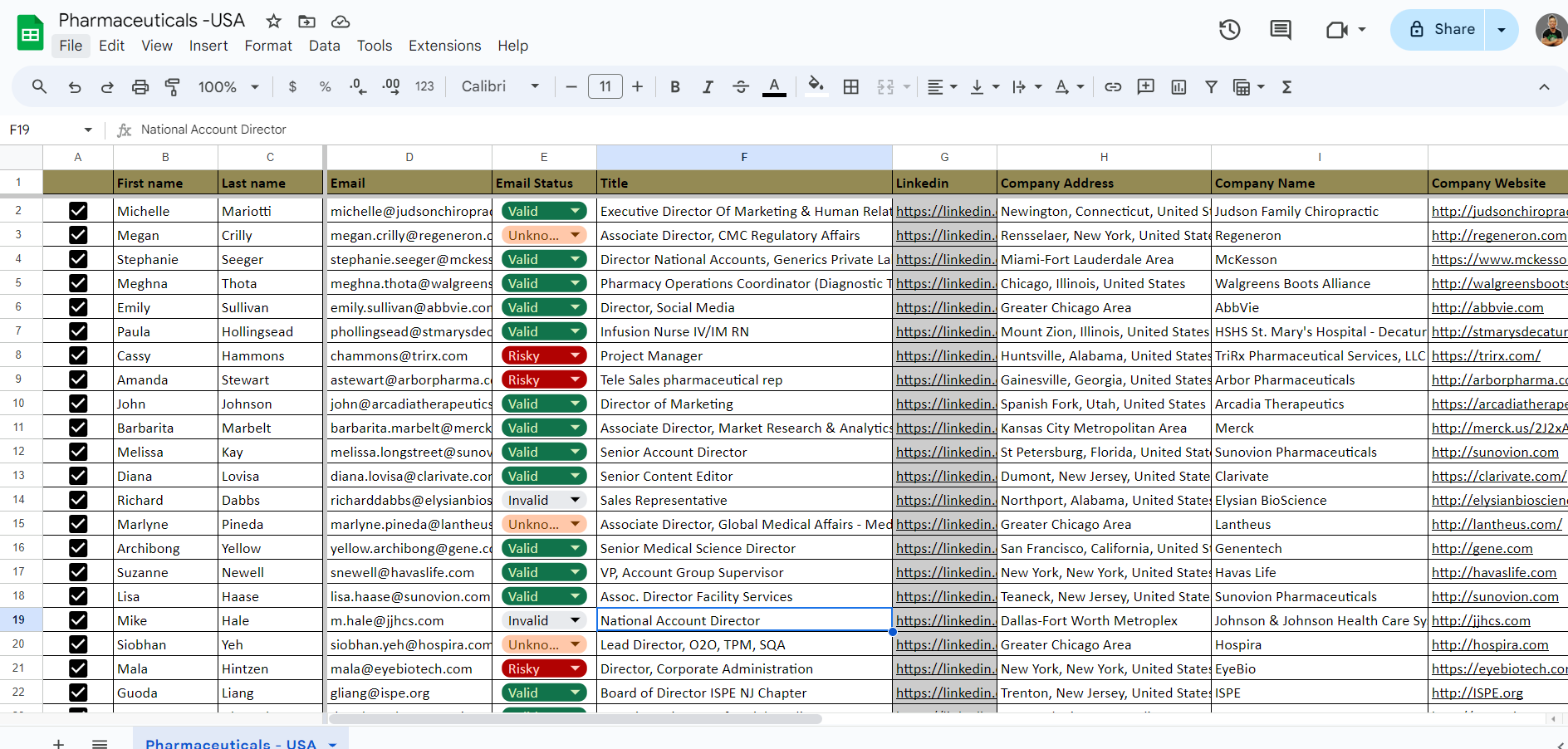Toggle checkbox in John Johnson row
1568x749 pixels.
[78, 404]
